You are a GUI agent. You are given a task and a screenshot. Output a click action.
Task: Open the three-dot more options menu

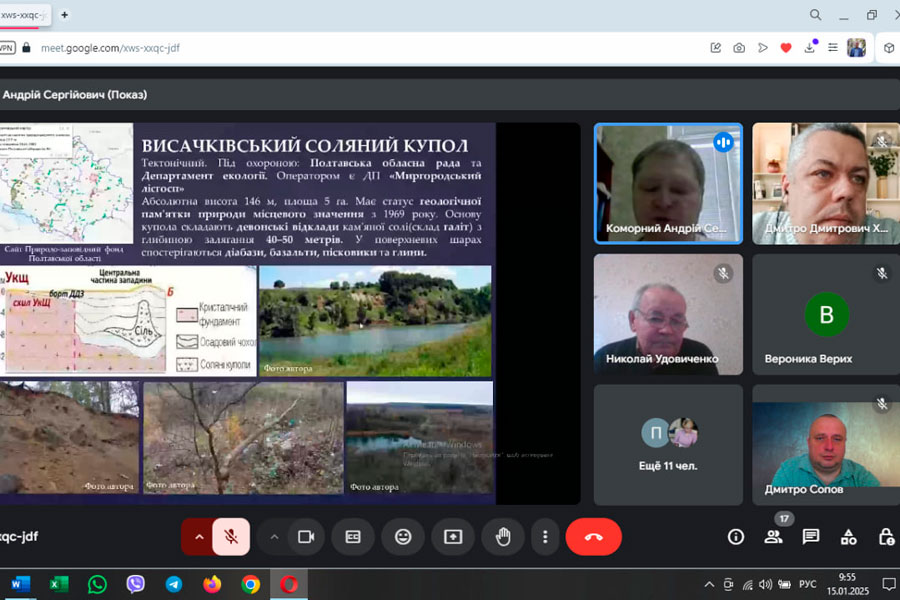coord(545,537)
